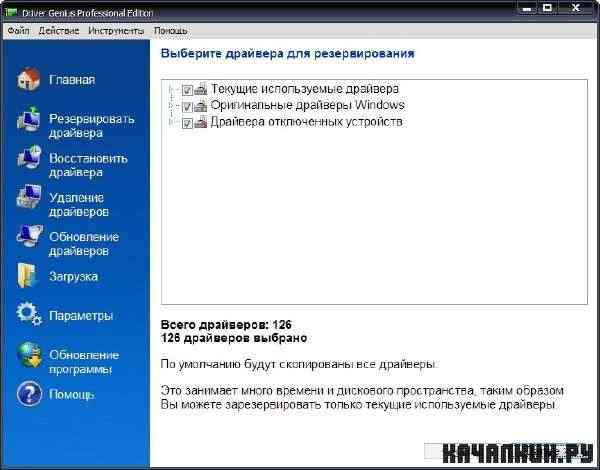Screen dimensions: 600x470
Task: Click the Загрузка folder icon
Action: (x=27, y=276)
